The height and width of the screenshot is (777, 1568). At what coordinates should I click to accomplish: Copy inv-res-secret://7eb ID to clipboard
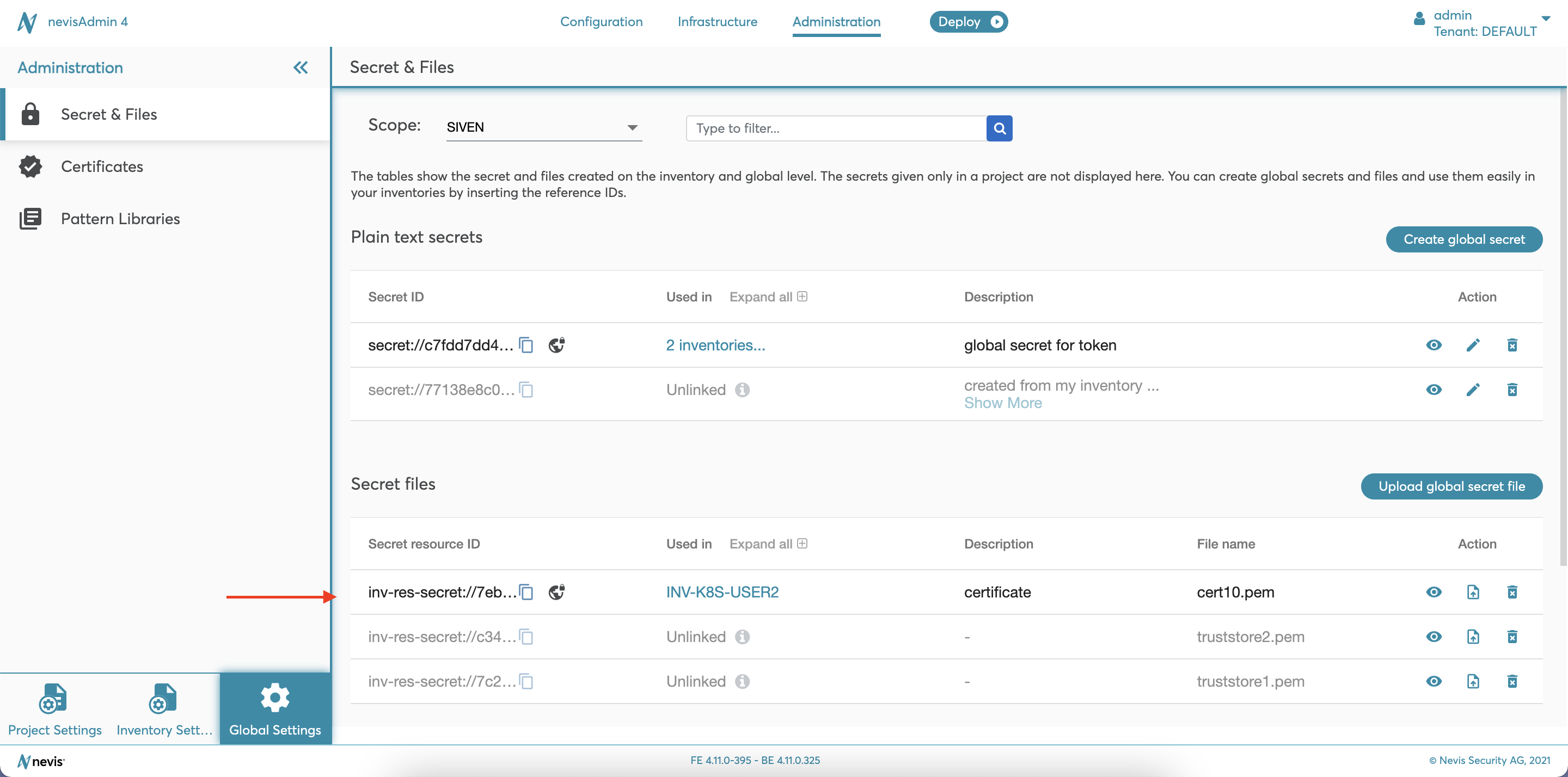[526, 592]
